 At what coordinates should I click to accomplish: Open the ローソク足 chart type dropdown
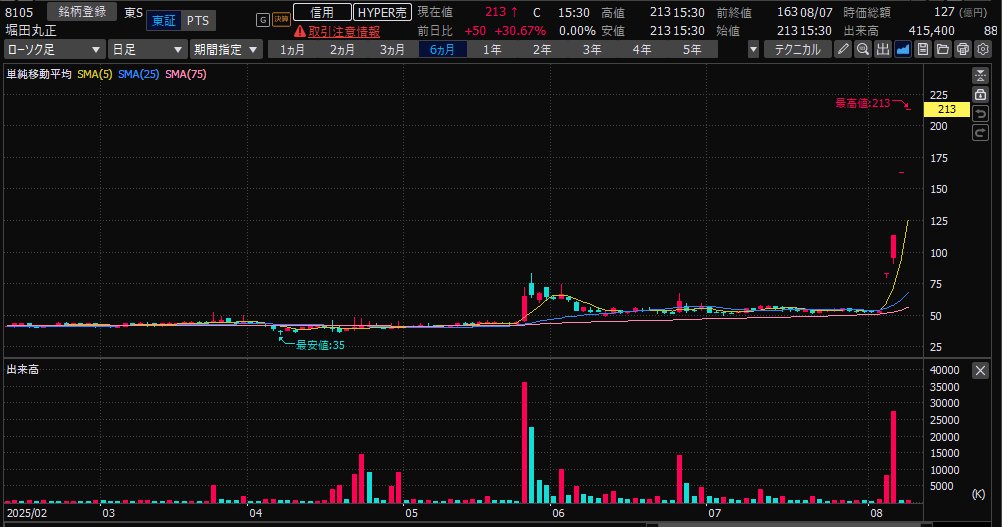[x=54, y=49]
